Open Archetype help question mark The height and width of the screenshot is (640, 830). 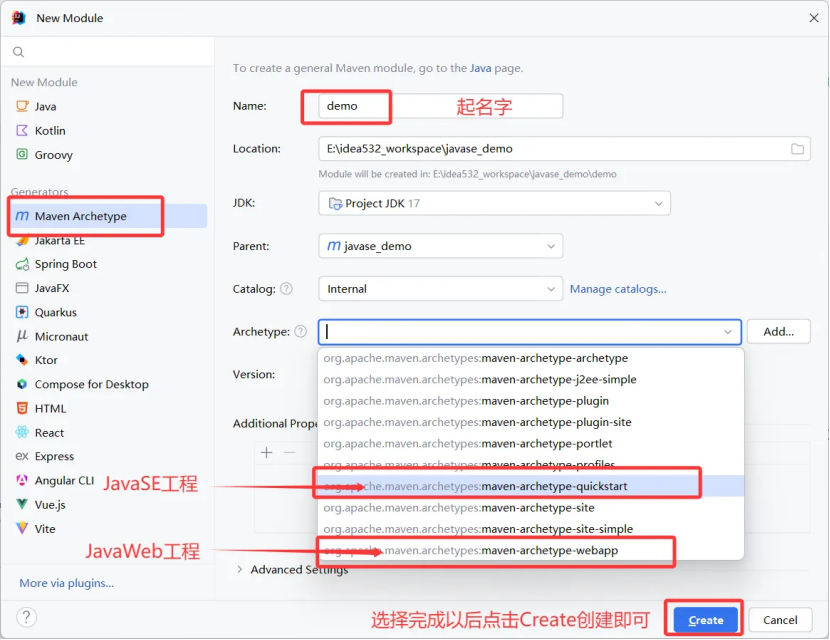(x=300, y=332)
